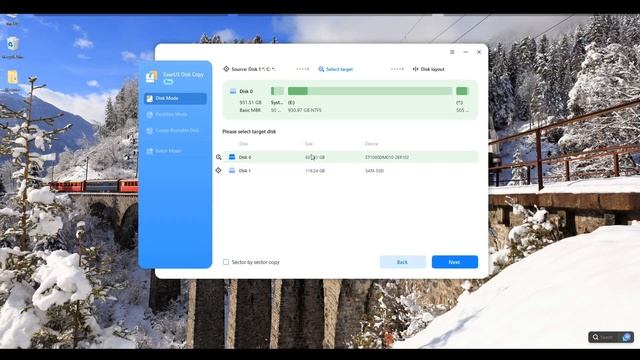Click the Disk column header
Image resolution: width=640 pixels, height=360 pixels.
tap(243, 144)
